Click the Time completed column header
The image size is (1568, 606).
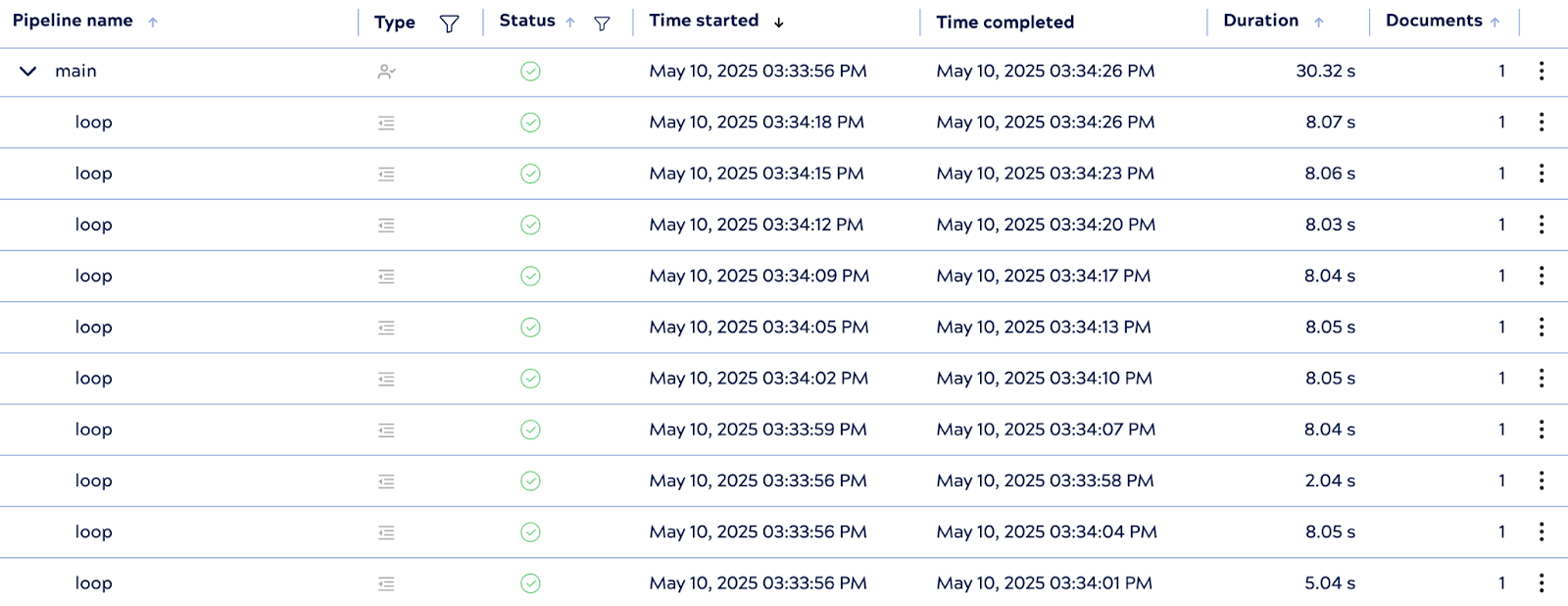click(x=1004, y=22)
